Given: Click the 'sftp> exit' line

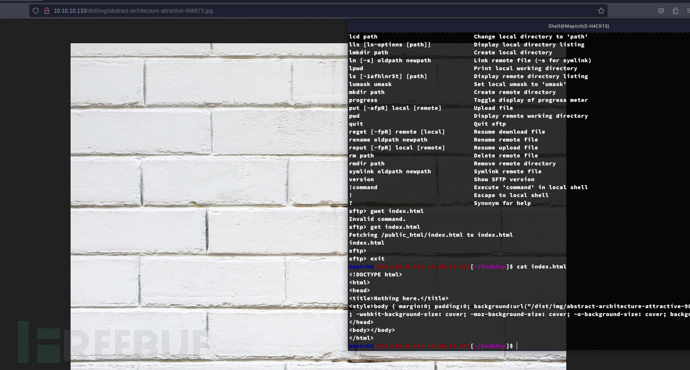Looking at the screenshot, I should click(x=367, y=259).
